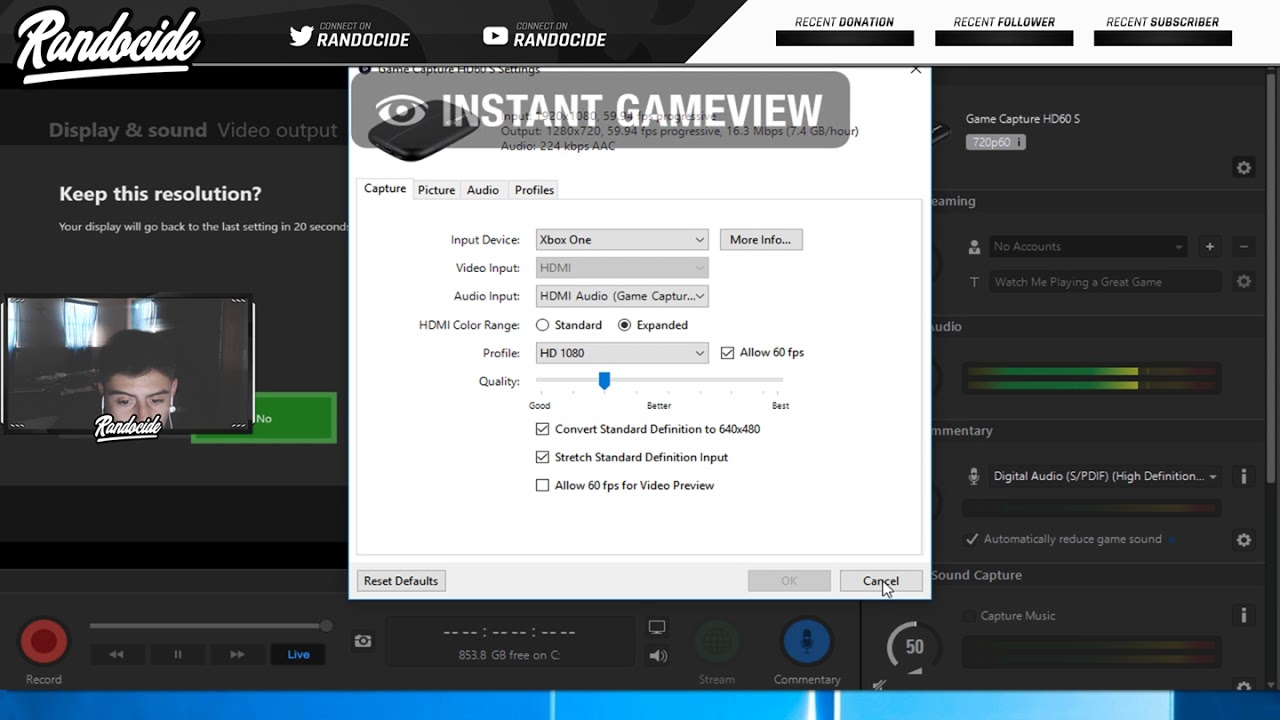
Task: Click the 853.8 GB free on C: text
Action: point(510,655)
